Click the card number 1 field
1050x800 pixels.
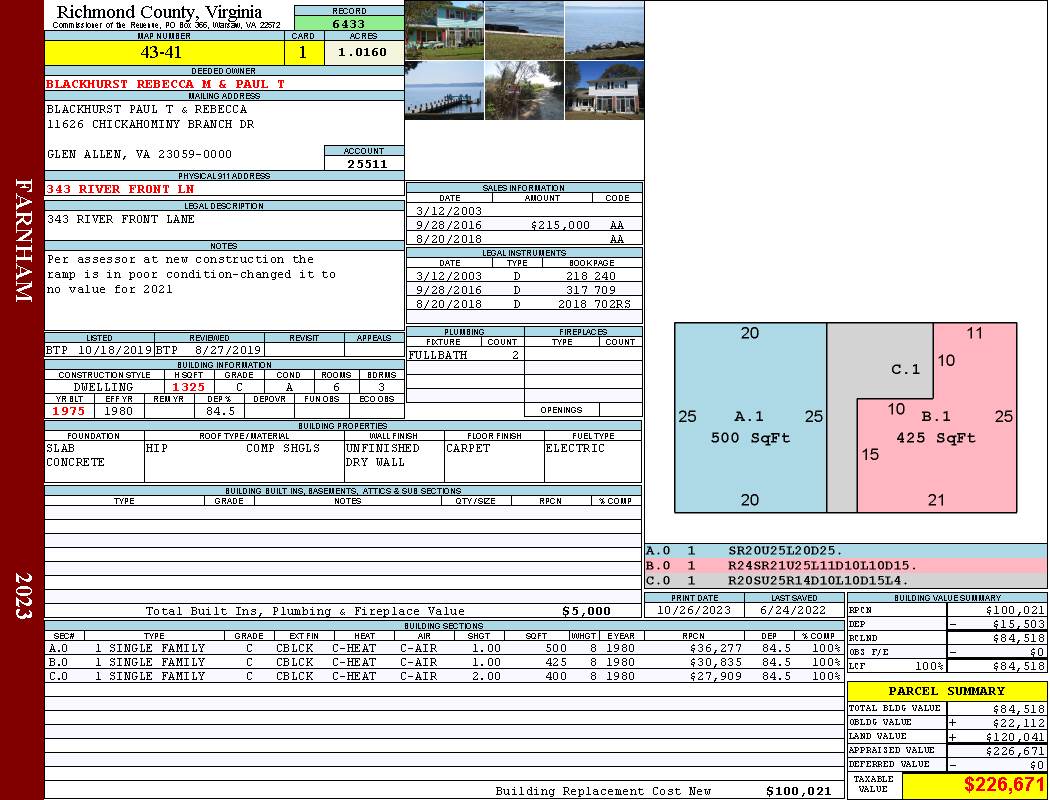(303, 52)
